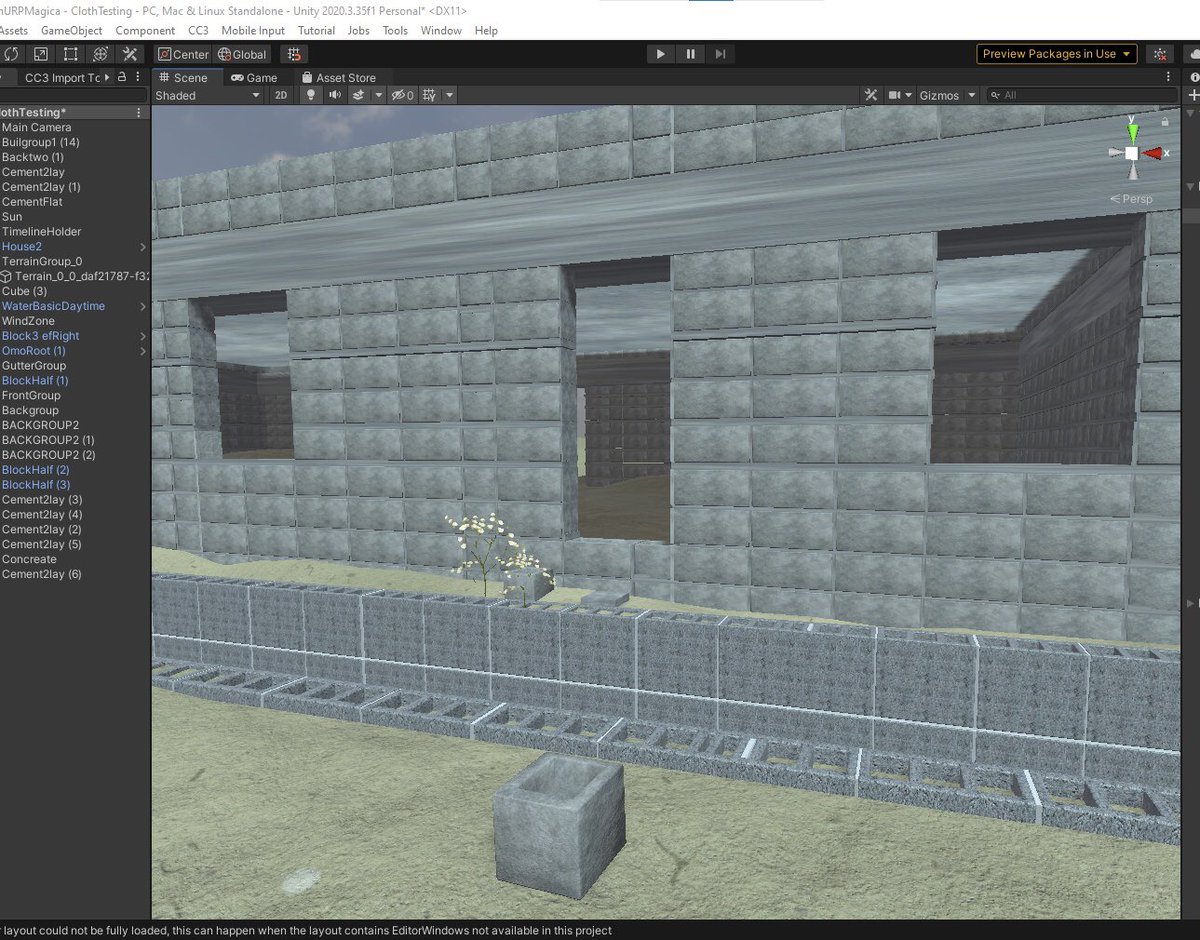Select the Scale tool in toolbar

[41, 54]
